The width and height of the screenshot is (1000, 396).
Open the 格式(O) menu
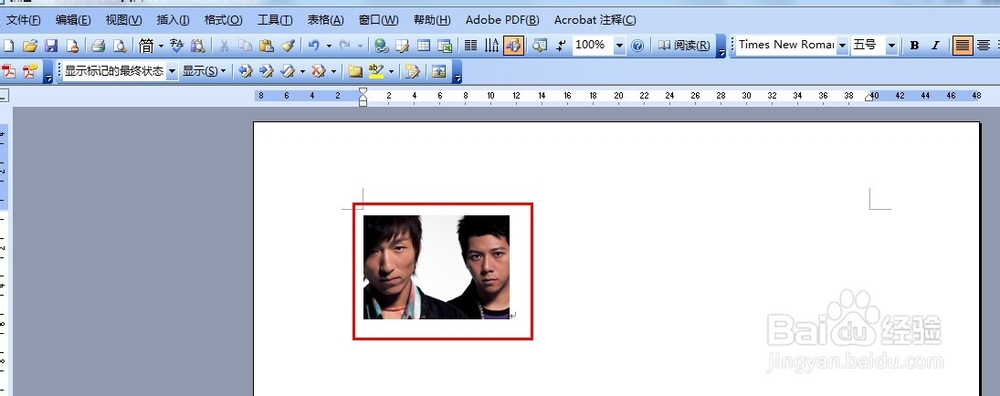223,20
